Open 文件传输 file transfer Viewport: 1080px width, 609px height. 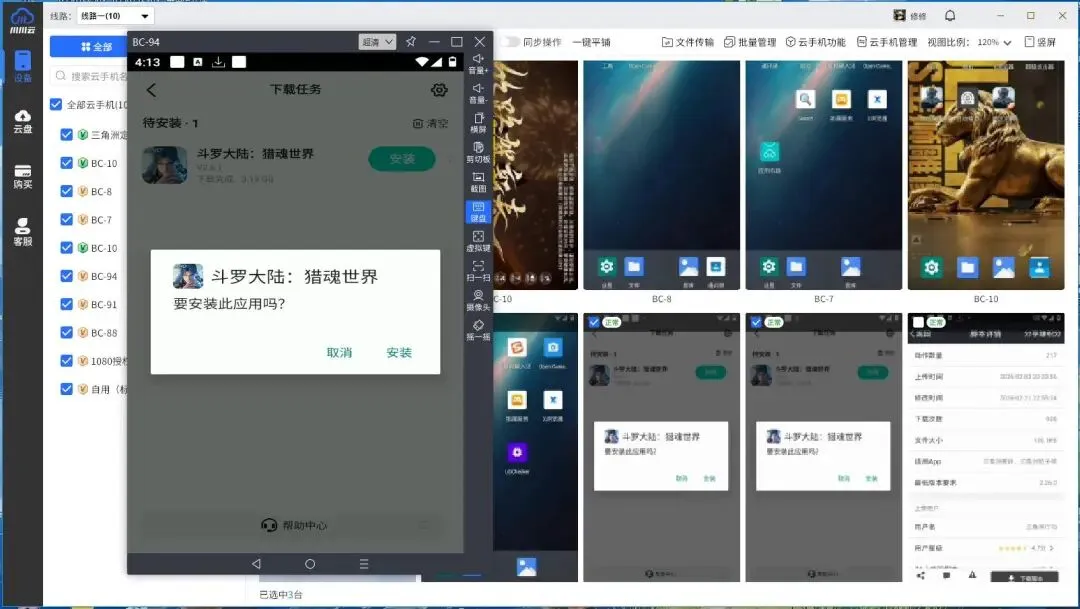687,42
